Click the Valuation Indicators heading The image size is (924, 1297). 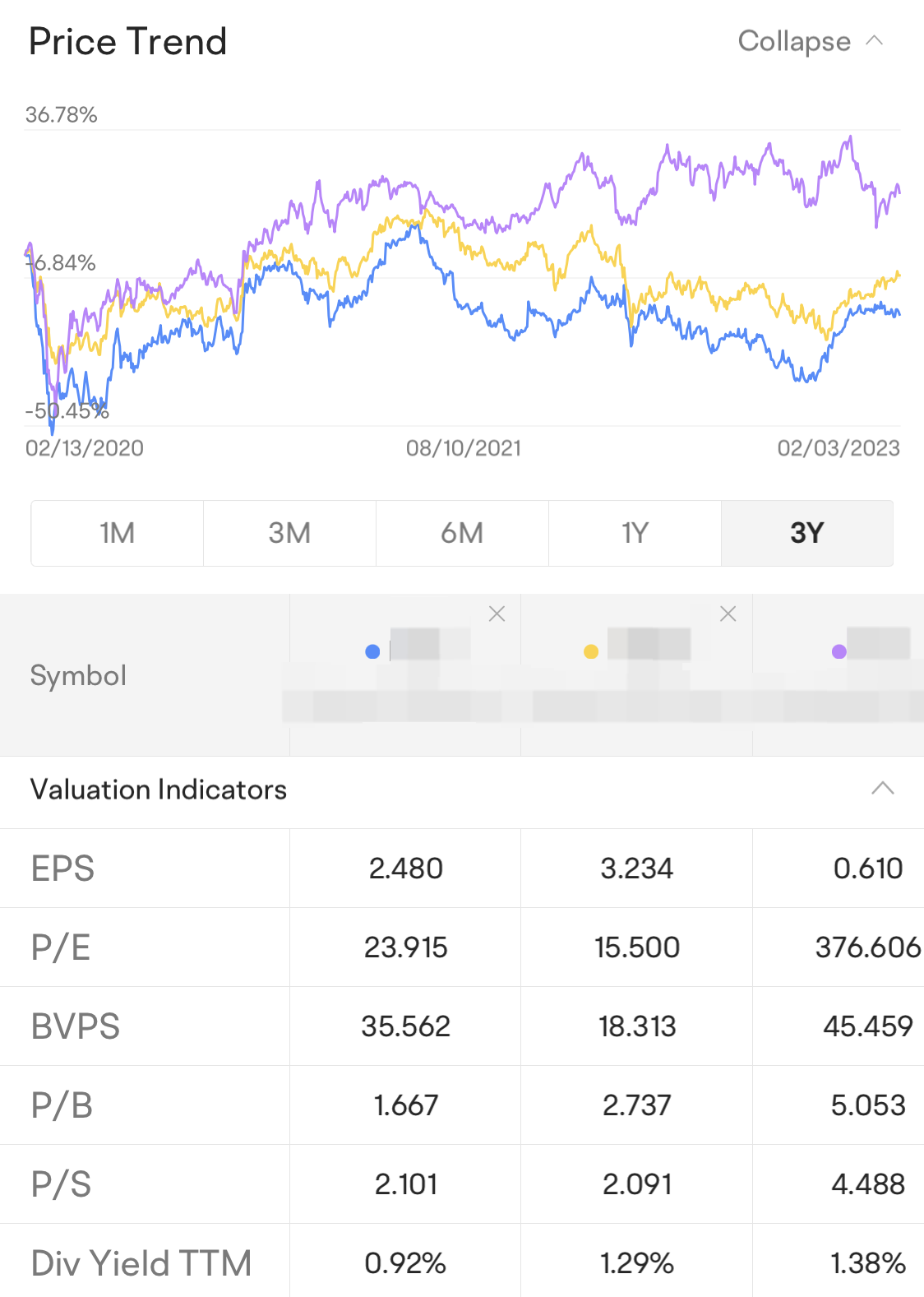159,790
